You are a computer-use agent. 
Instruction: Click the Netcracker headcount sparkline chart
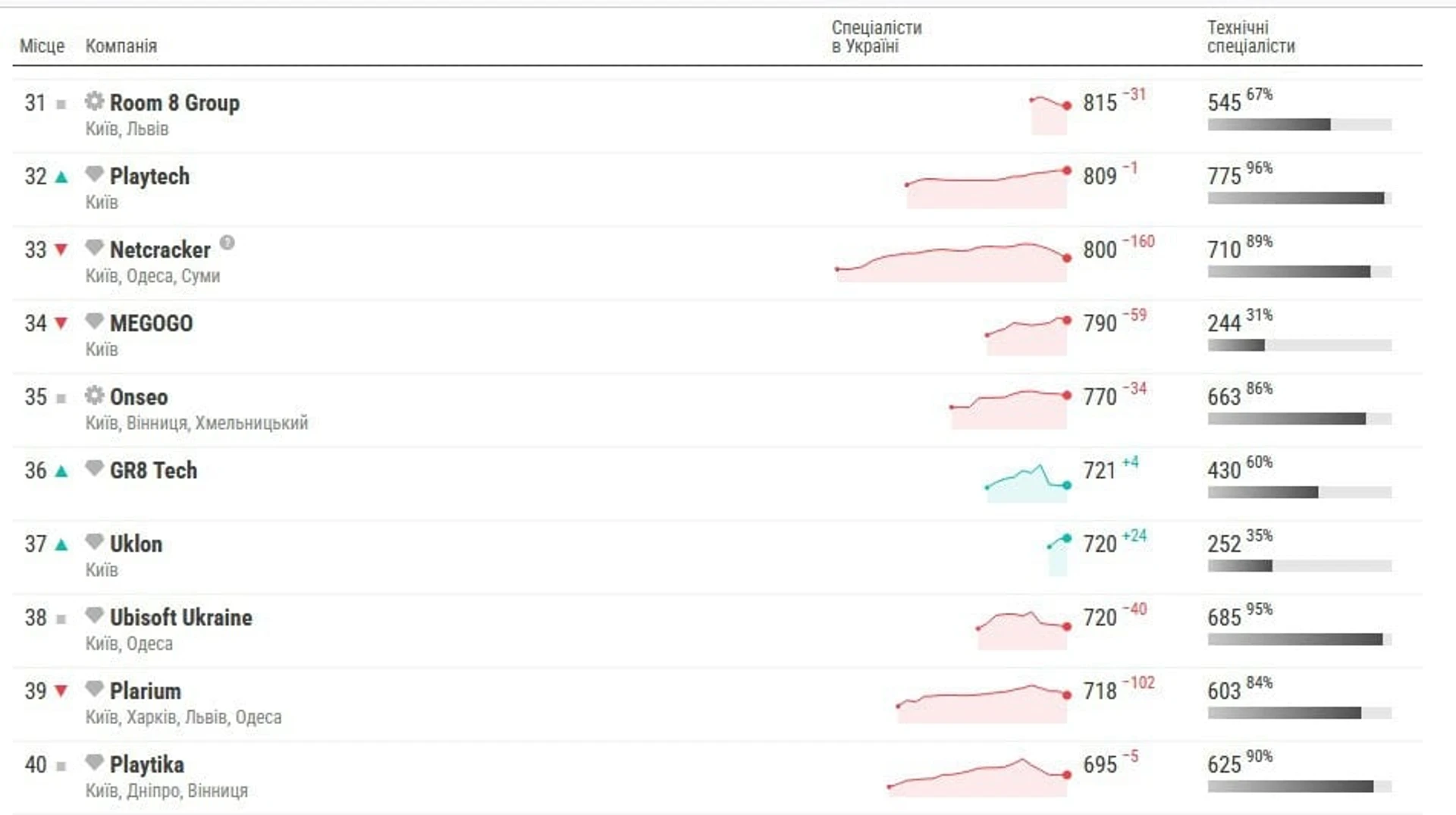click(952, 262)
